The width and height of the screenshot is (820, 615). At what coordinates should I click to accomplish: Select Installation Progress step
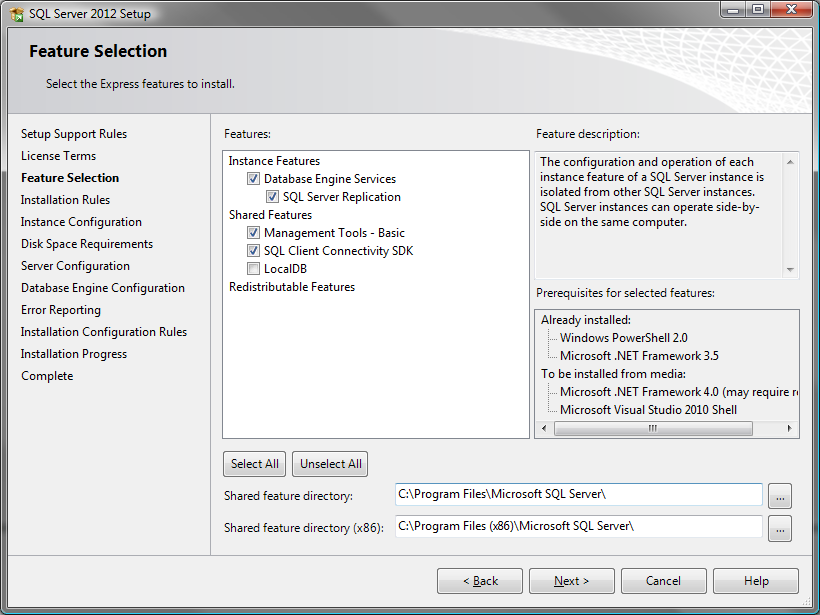click(74, 354)
